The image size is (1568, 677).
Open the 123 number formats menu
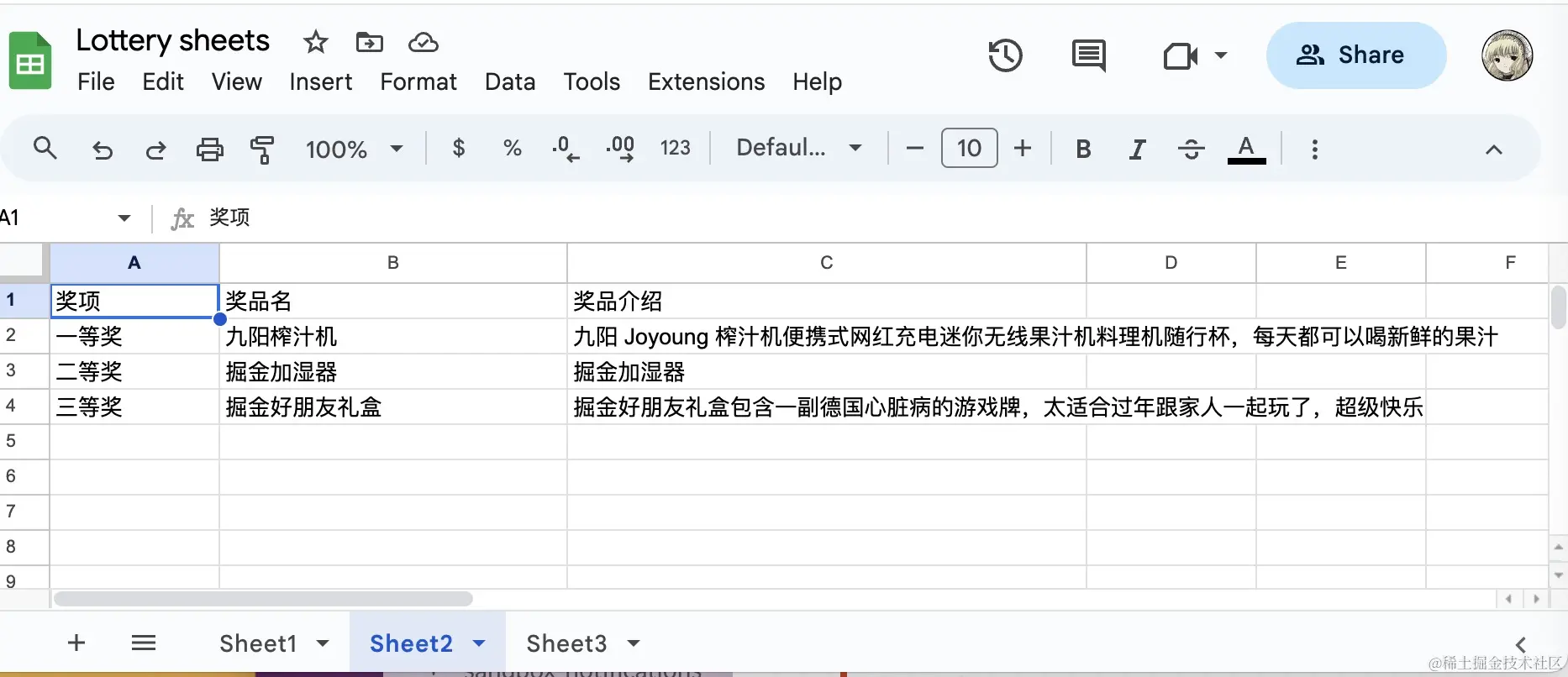point(675,149)
